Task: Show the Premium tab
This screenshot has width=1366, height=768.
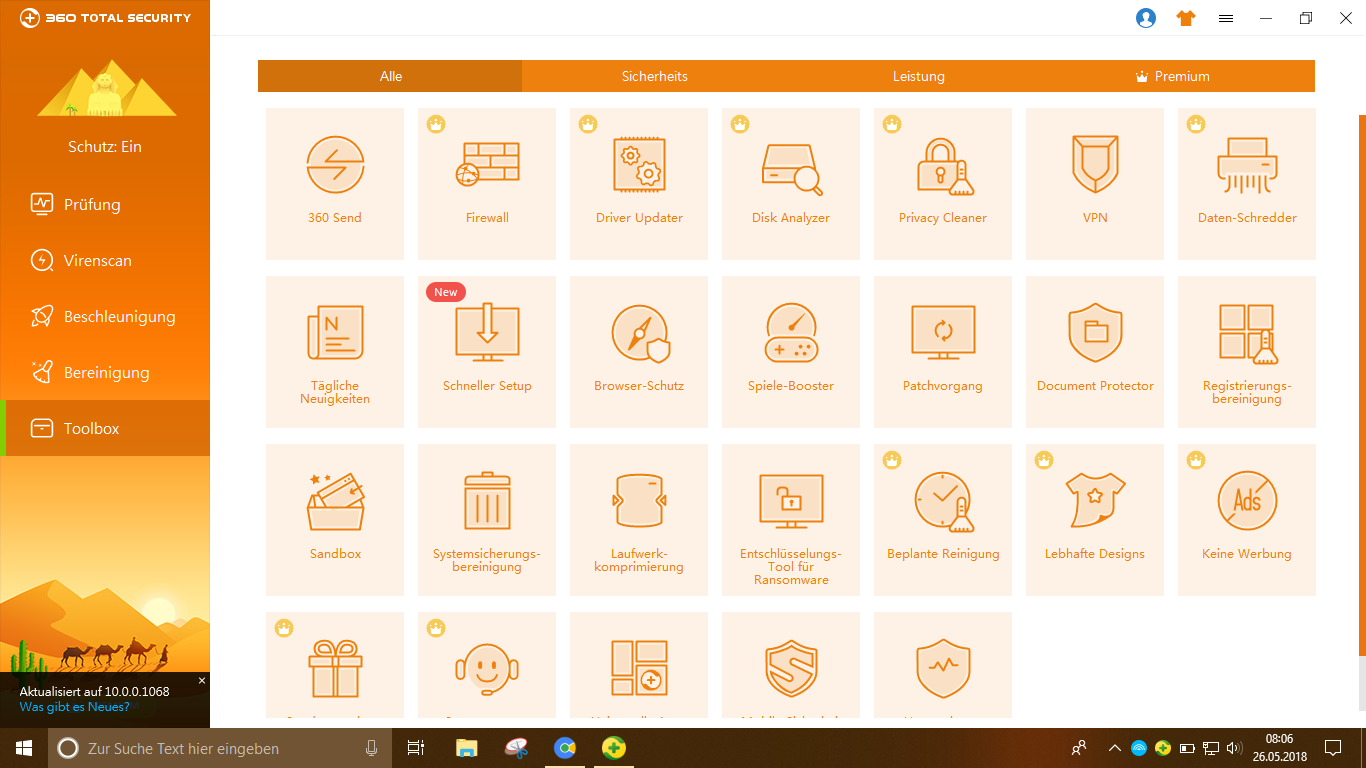Action: point(1182,76)
